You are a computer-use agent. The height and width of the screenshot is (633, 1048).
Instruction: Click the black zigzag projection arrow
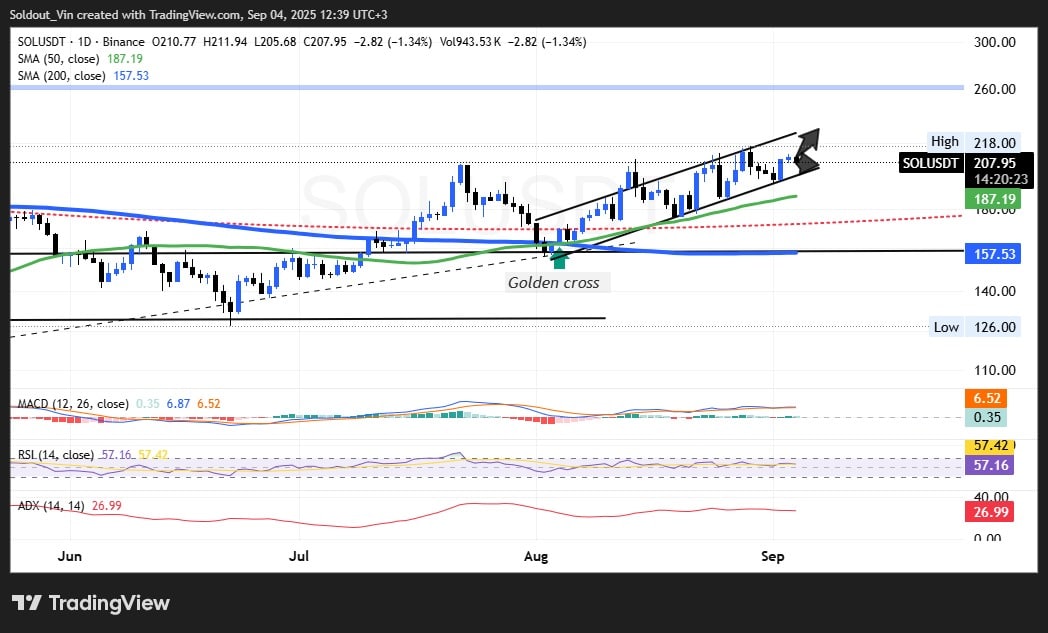tap(806, 150)
